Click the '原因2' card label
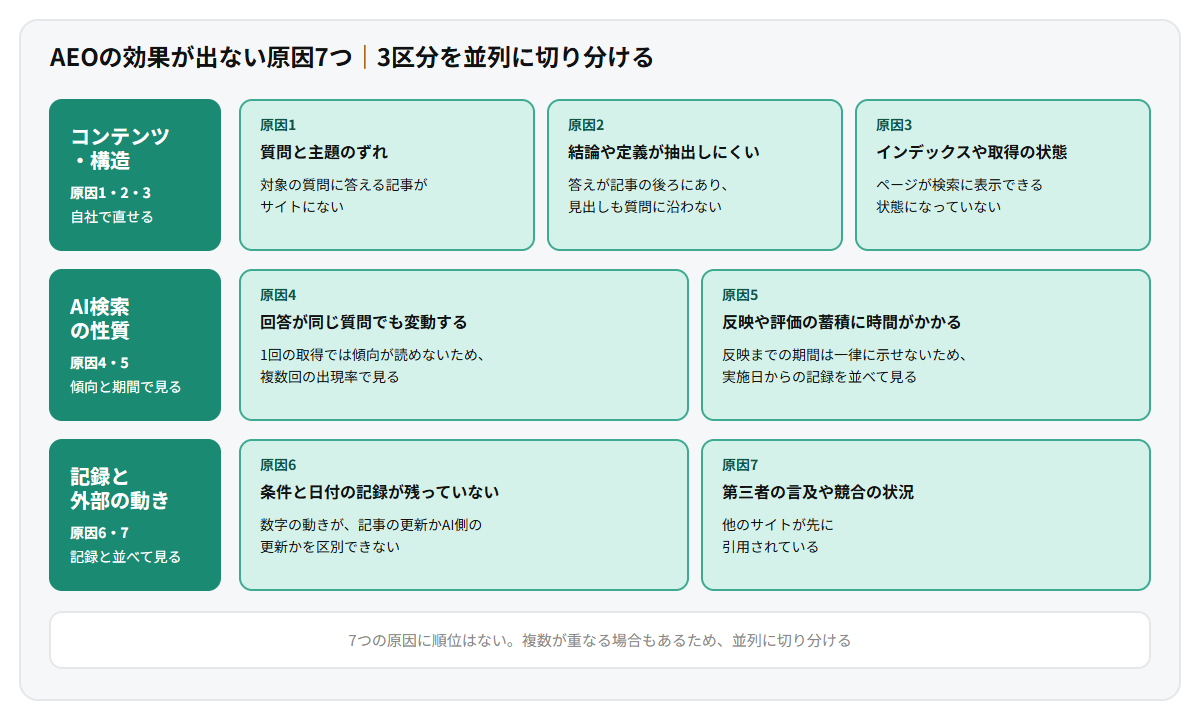1200x720 pixels. 586,125
